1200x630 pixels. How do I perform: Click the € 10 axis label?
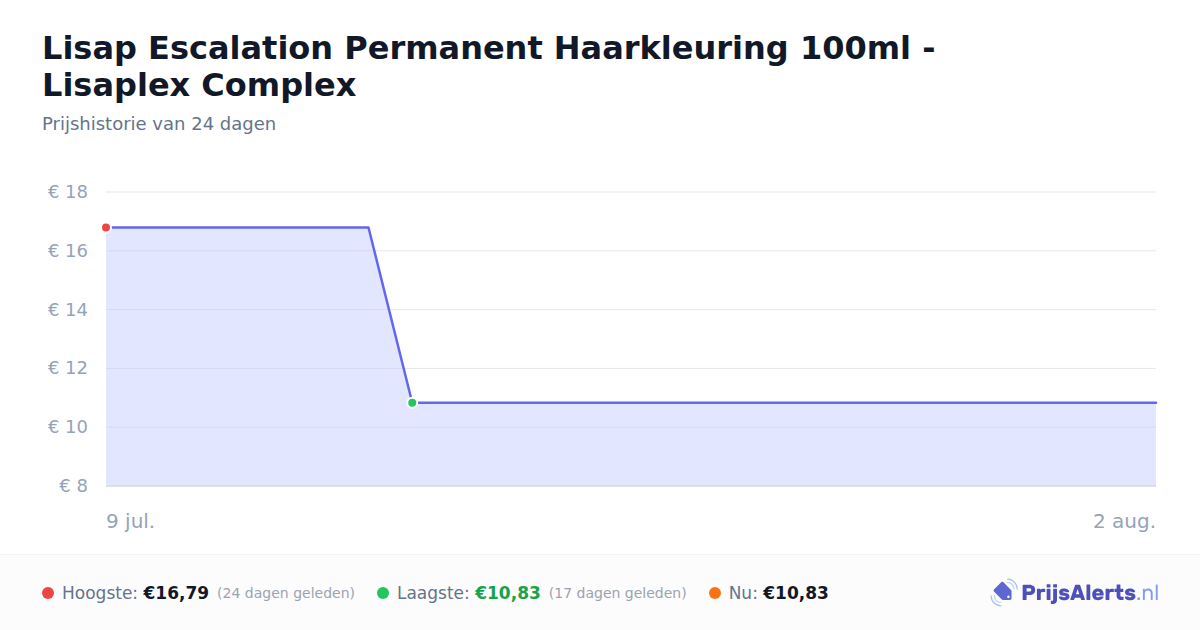68,427
